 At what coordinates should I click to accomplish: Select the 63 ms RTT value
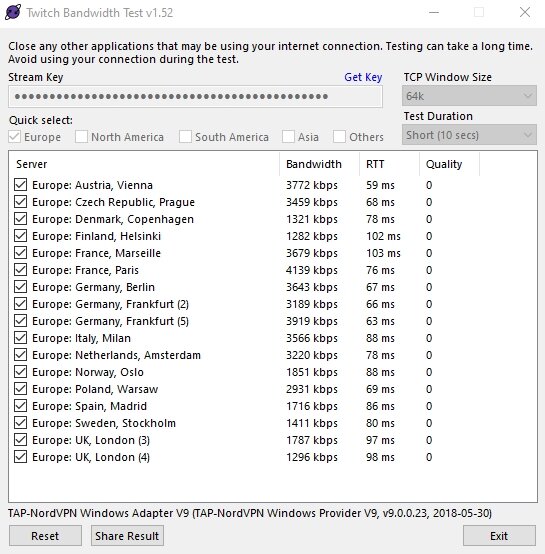pos(380,321)
